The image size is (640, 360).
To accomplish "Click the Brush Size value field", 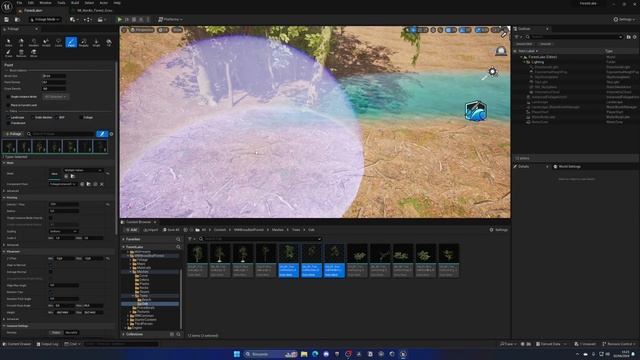I will [x=54, y=76].
